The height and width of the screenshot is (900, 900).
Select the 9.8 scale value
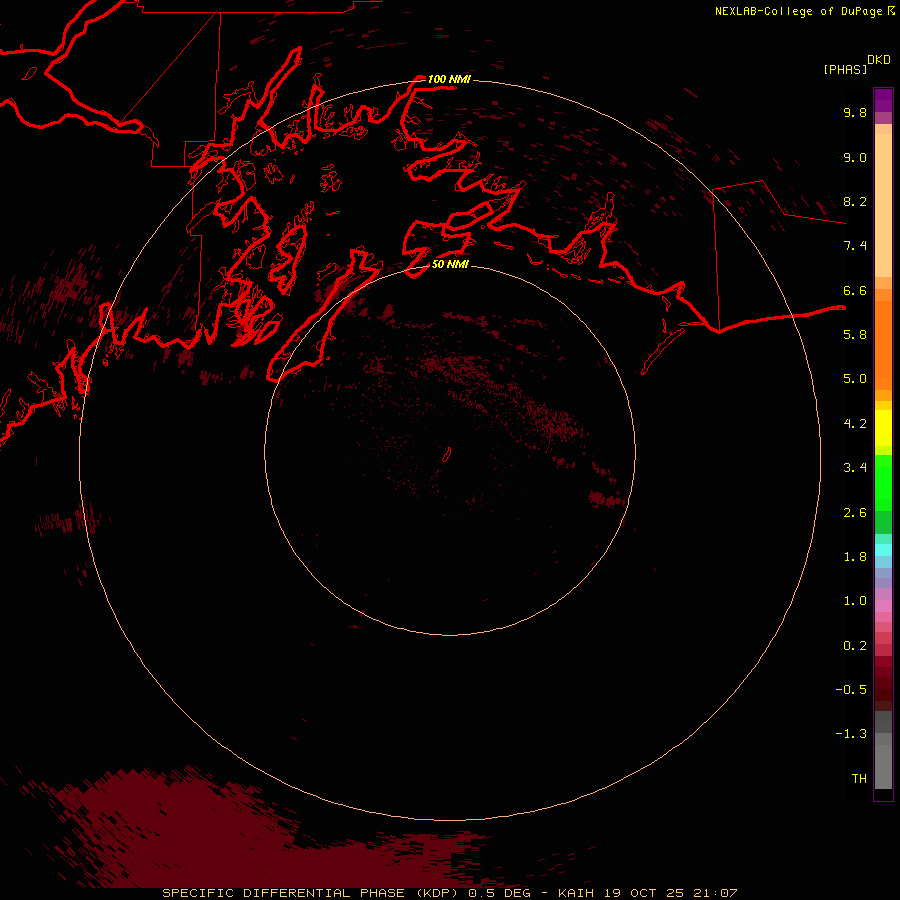pyautogui.click(x=855, y=112)
